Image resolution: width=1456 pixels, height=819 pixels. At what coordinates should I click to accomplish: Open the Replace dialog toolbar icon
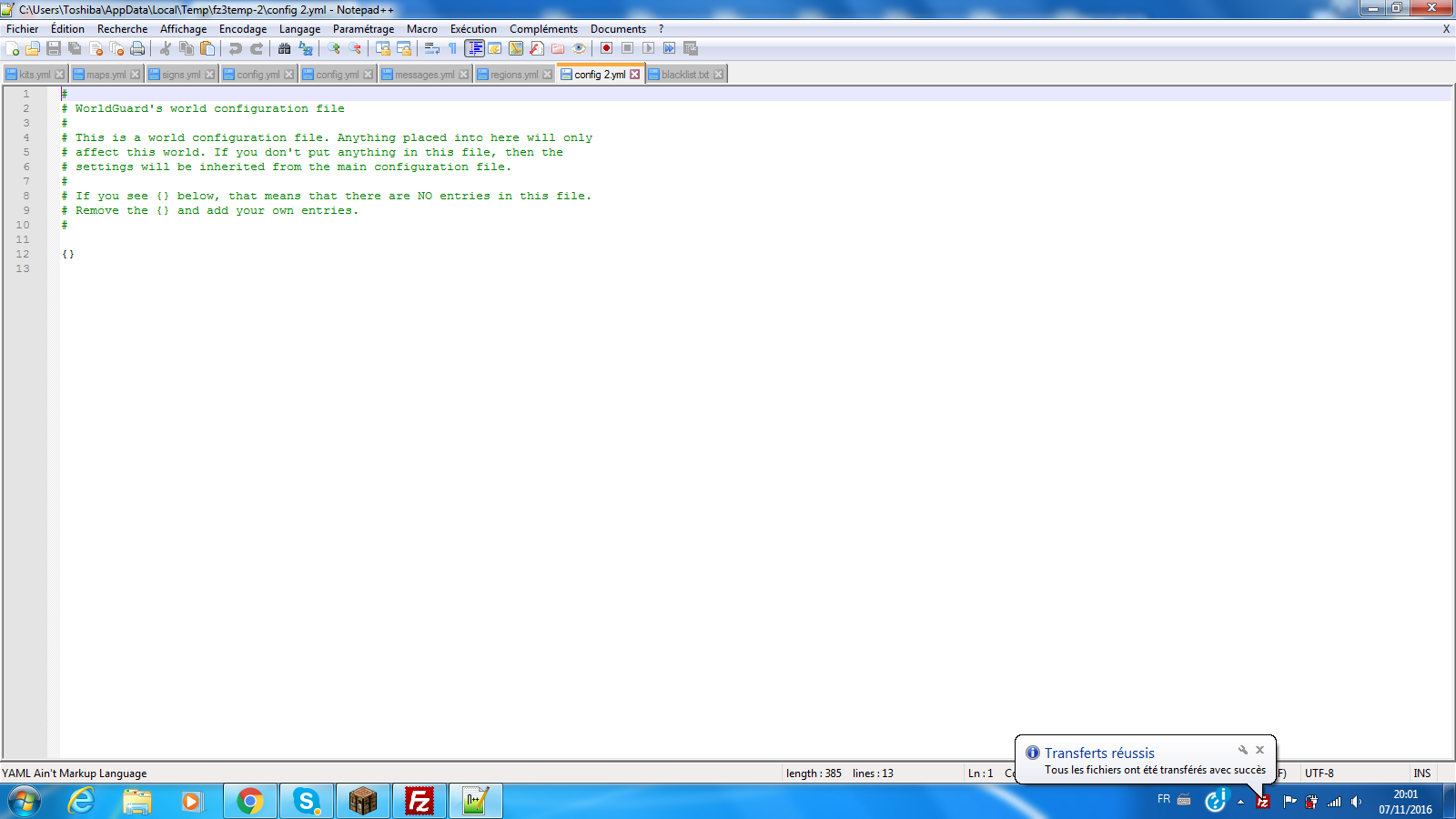pos(306,48)
